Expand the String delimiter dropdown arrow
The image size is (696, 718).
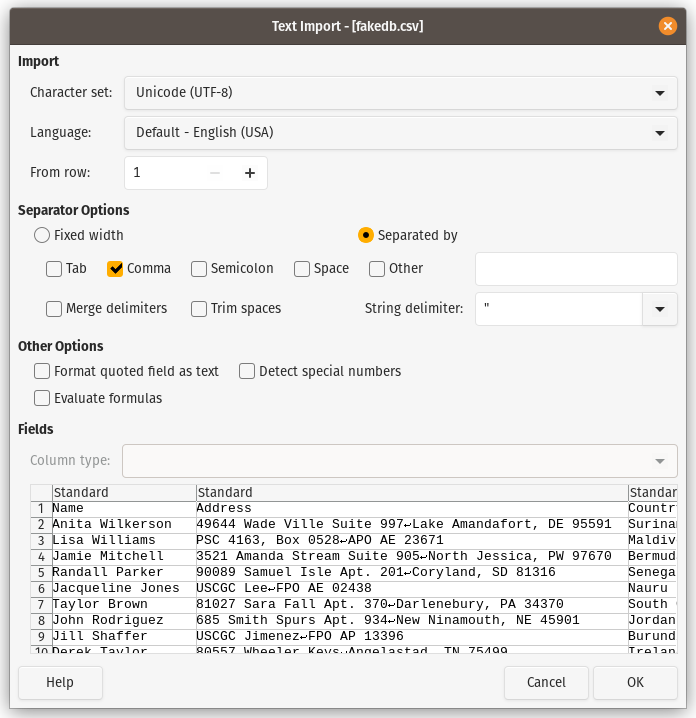coord(660,309)
